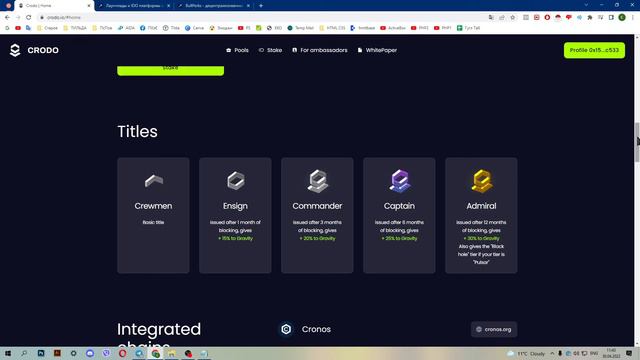This screenshot has height=360, width=640.
Task: Open the weather widget showing 11°C Cloudy
Action: tap(526, 353)
